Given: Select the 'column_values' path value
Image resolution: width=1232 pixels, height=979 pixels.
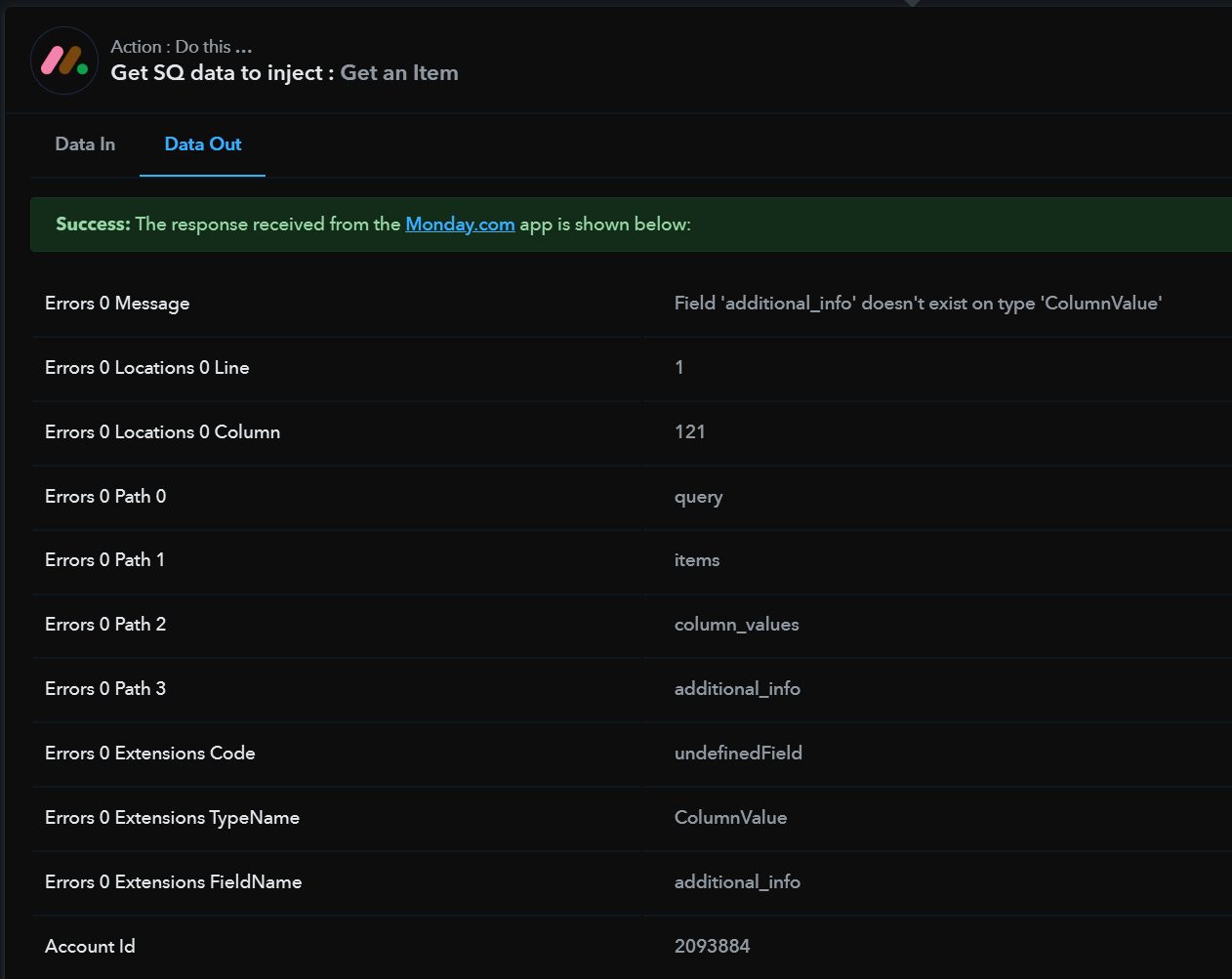Looking at the screenshot, I should click(736, 625).
